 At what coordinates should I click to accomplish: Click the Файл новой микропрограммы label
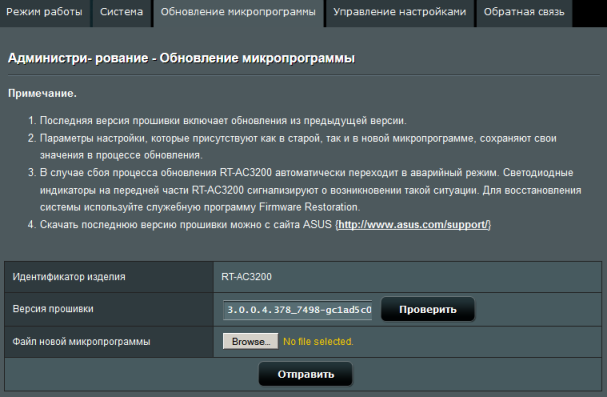pyautogui.click(x=81, y=342)
